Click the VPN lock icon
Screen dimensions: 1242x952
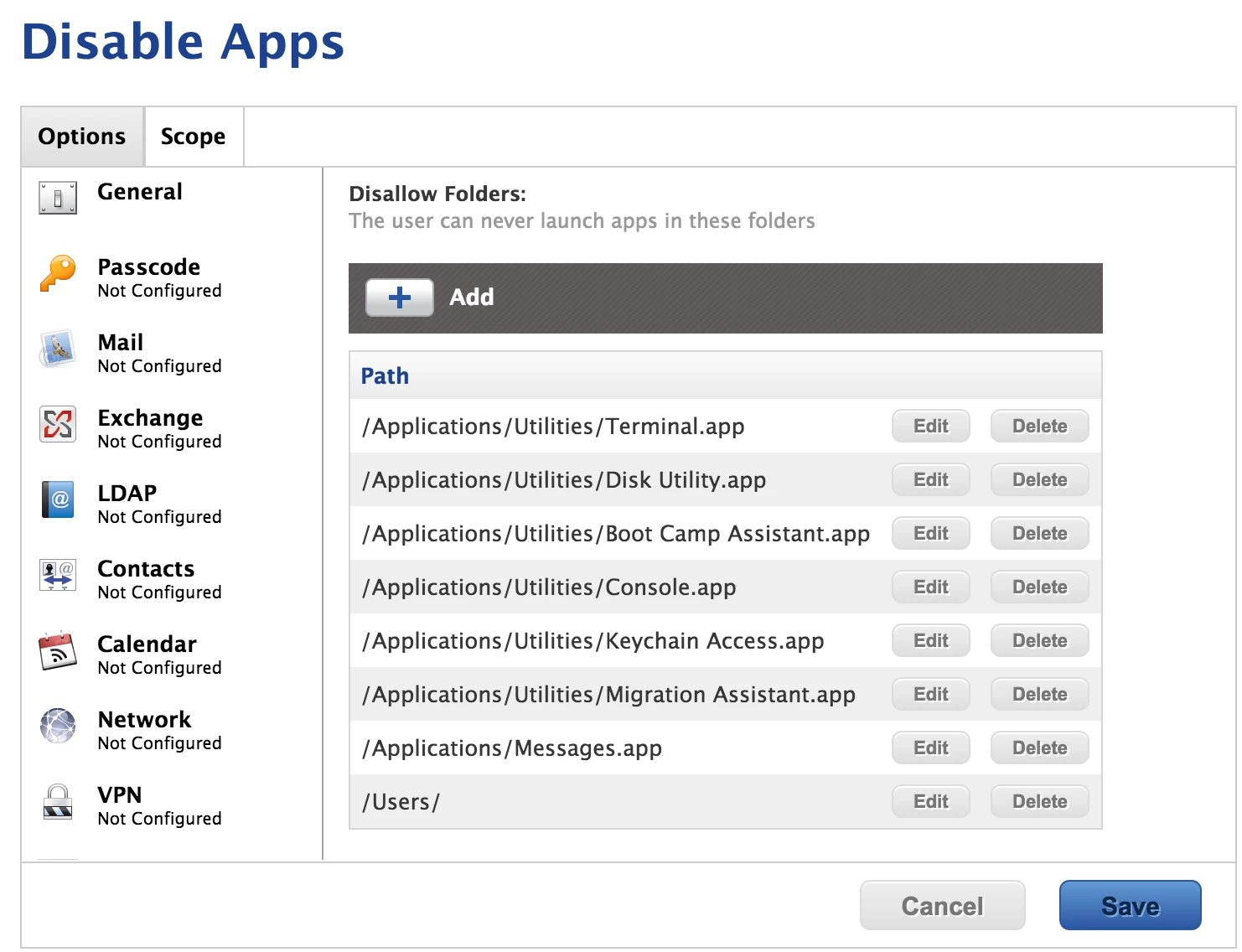click(x=58, y=802)
